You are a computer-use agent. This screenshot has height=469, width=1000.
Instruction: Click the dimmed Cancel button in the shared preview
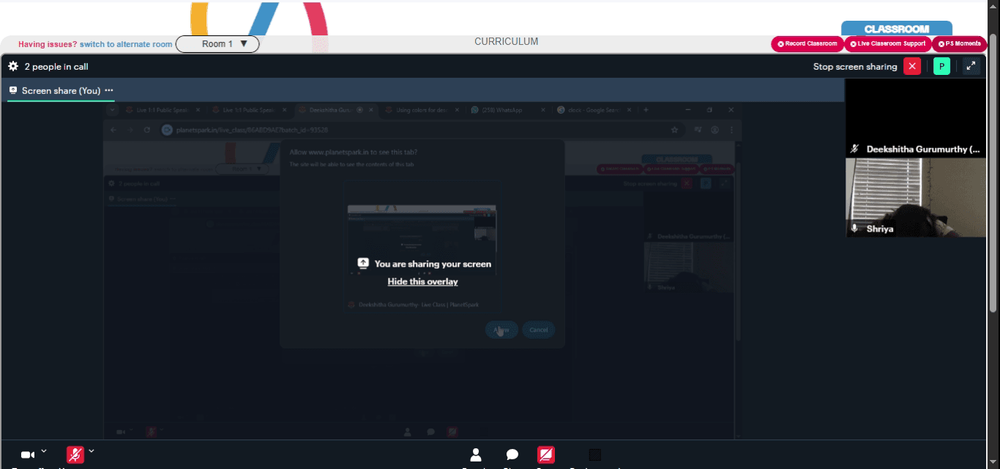(x=538, y=330)
